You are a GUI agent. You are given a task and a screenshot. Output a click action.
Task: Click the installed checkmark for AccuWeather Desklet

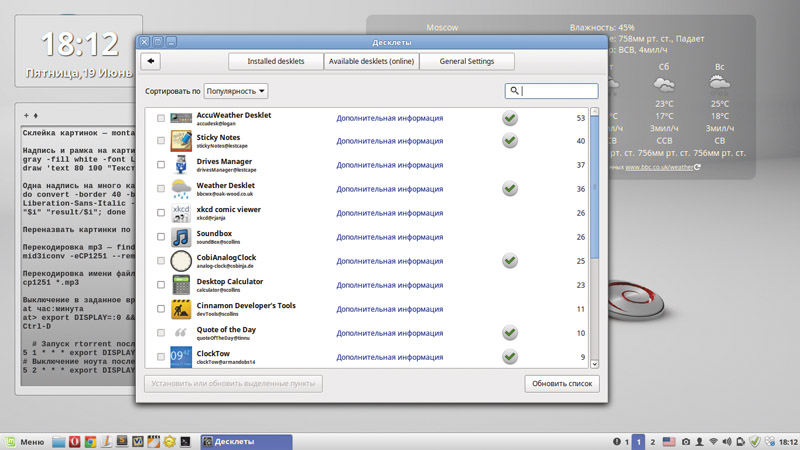510,118
